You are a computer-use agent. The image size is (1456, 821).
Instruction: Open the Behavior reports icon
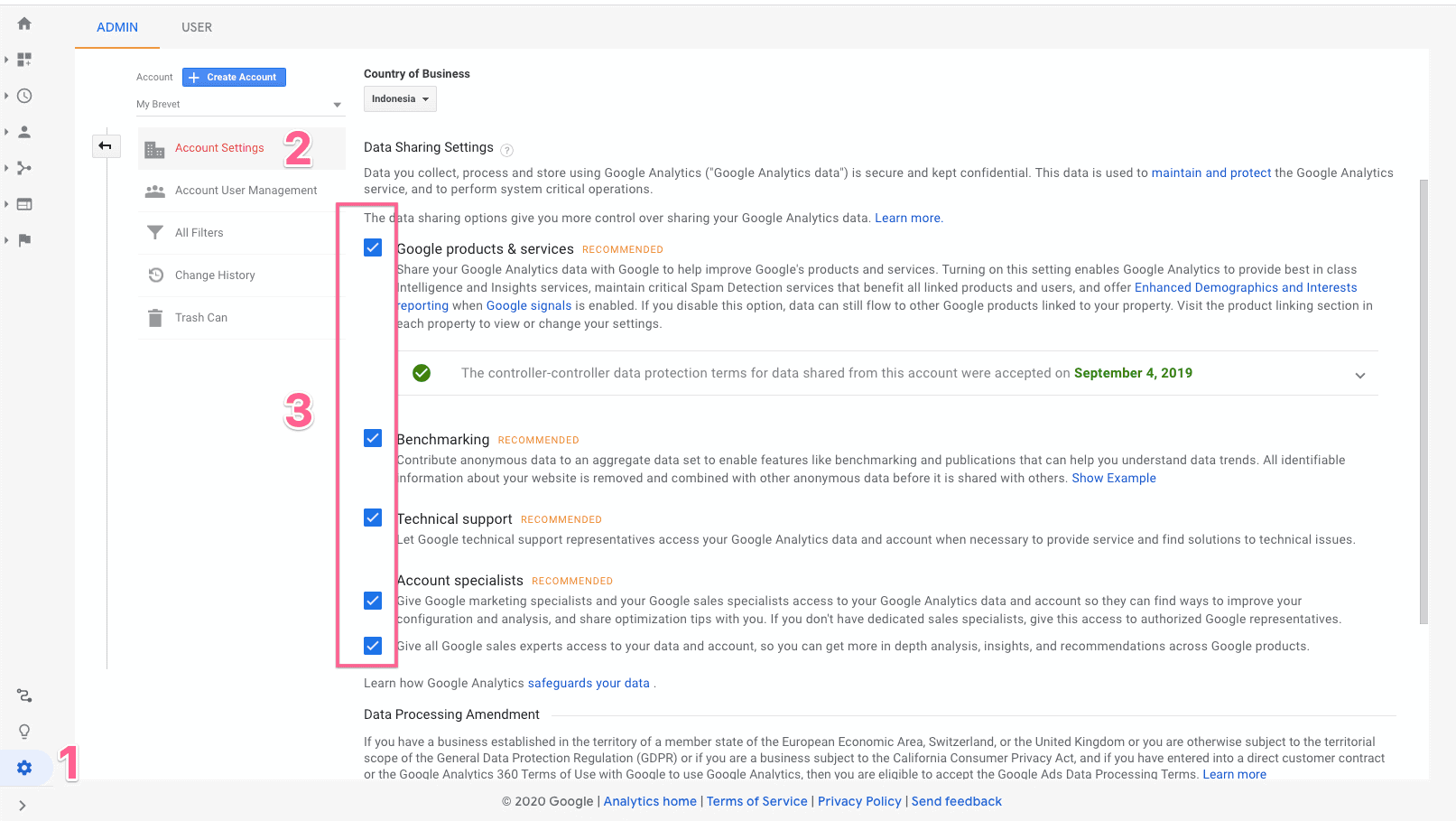coord(23,204)
